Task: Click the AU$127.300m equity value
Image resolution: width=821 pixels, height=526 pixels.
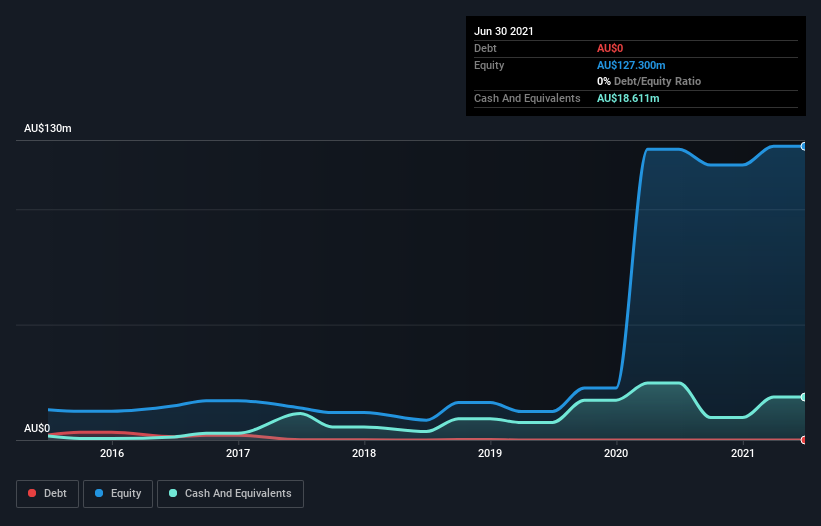Action: [x=631, y=65]
